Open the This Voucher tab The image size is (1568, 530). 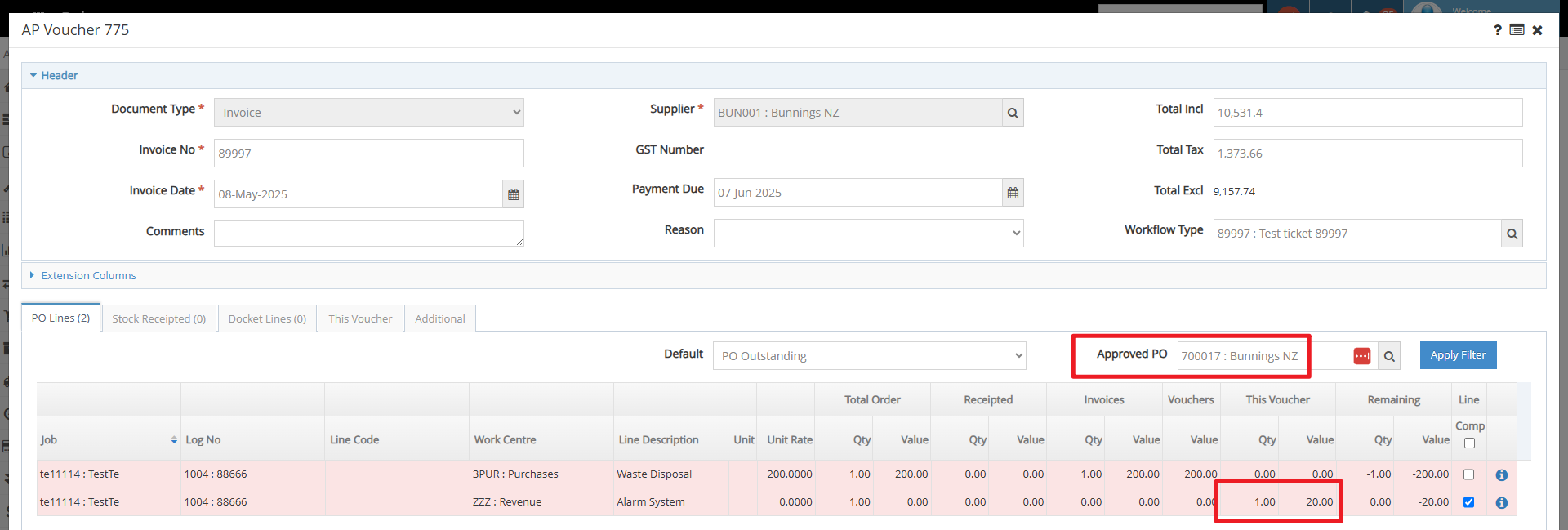click(x=360, y=318)
